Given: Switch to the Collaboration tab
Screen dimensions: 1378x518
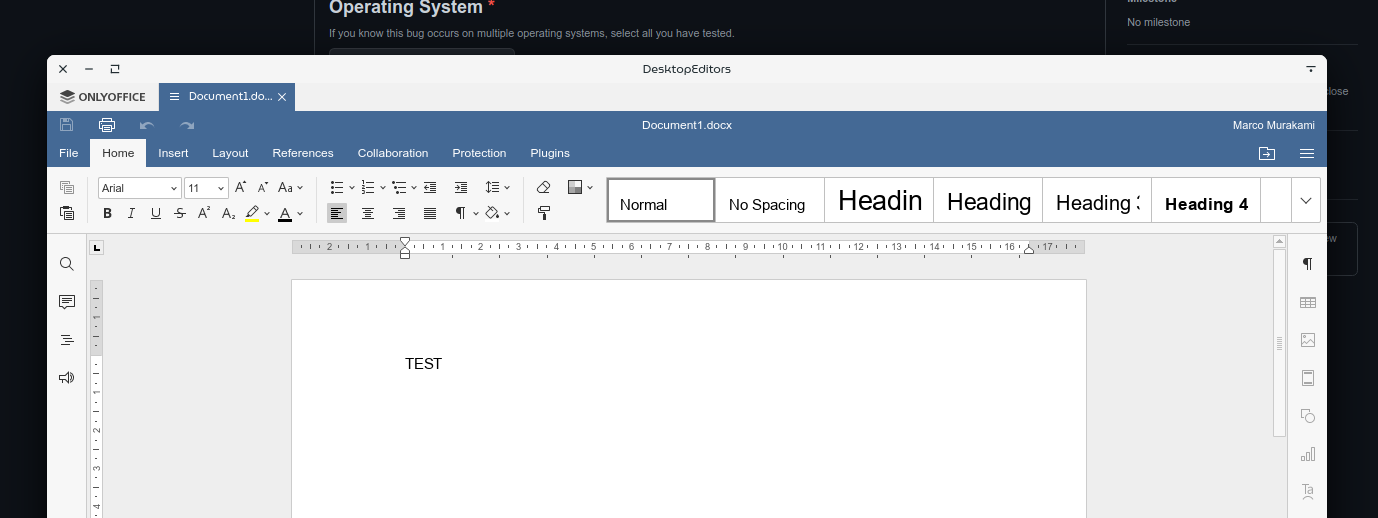Looking at the screenshot, I should [393, 153].
